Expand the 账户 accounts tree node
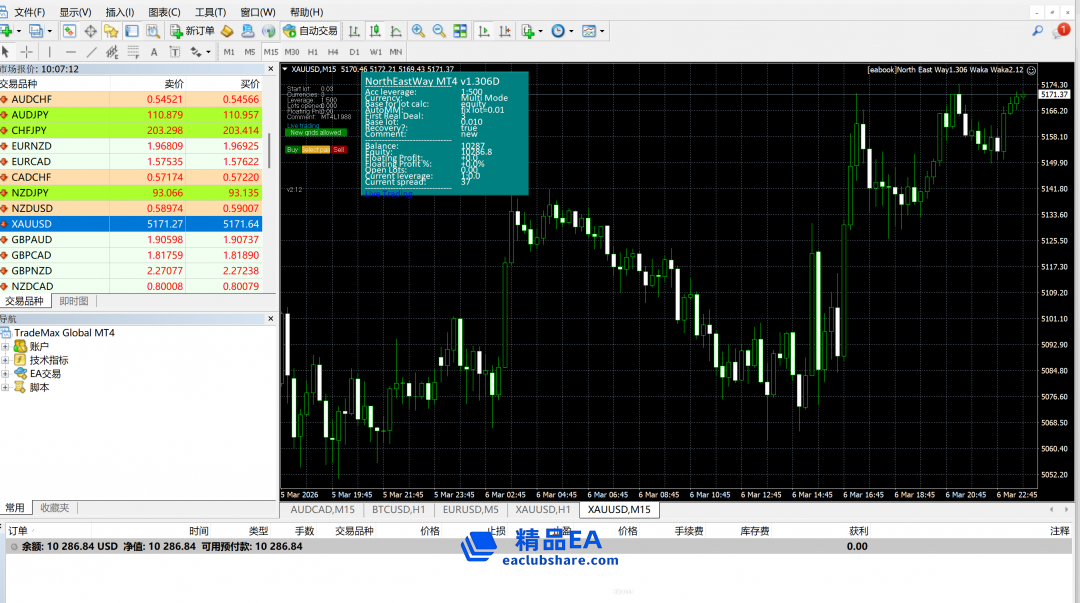The width and height of the screenshot is (1080, 603). click(6, 346)
